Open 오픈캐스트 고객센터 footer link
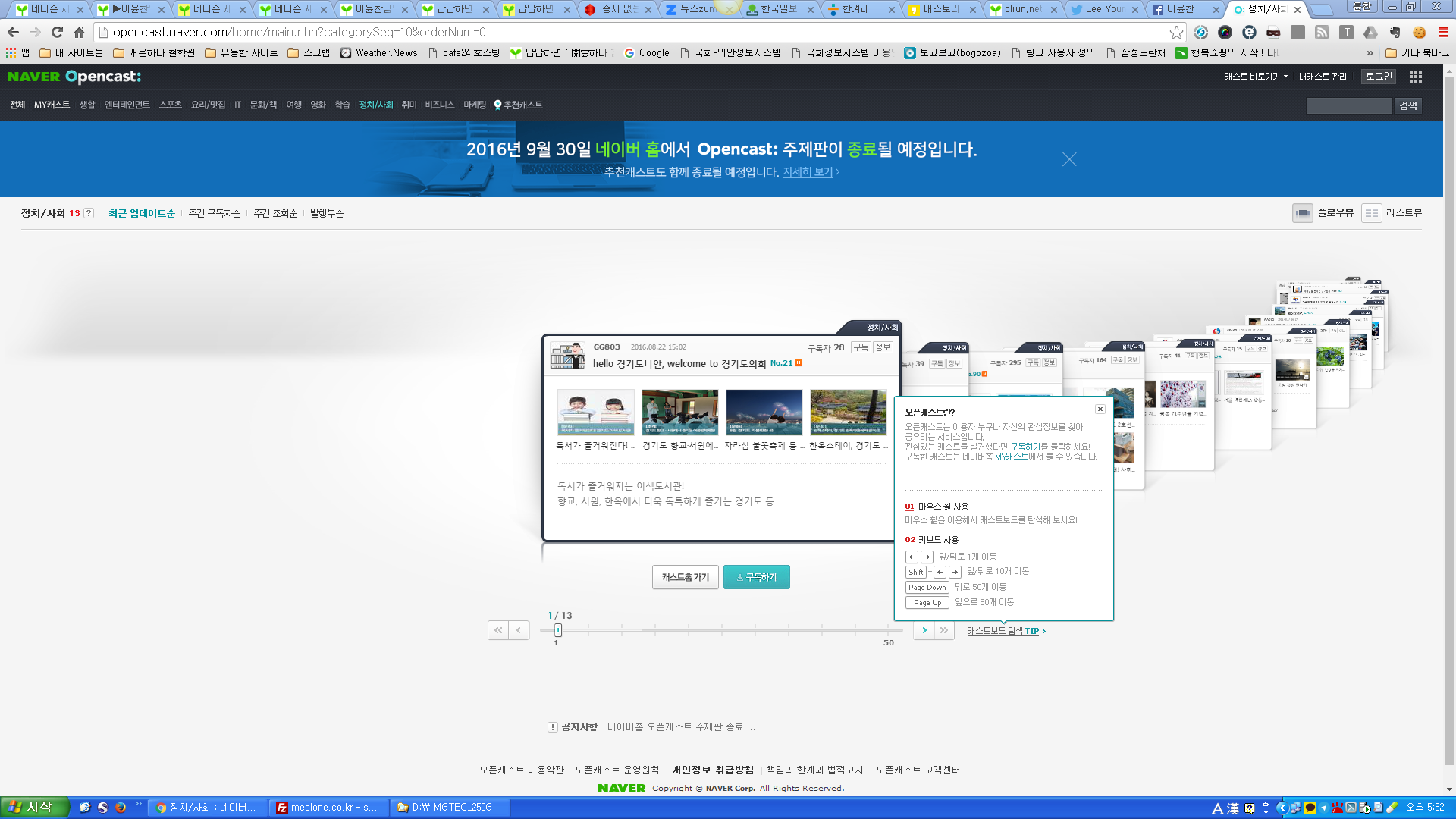 coord(918,770)
